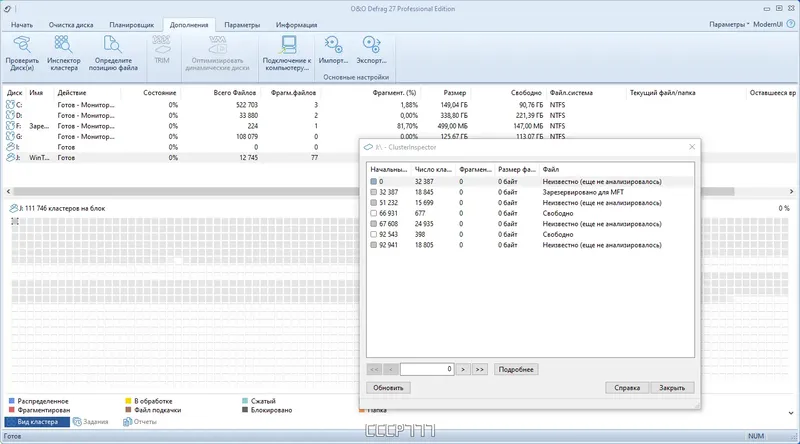This screenshot has height=444, width=800.
Task: Select cluster block row starting at 32 387
Action: click(x=530, y=192)
